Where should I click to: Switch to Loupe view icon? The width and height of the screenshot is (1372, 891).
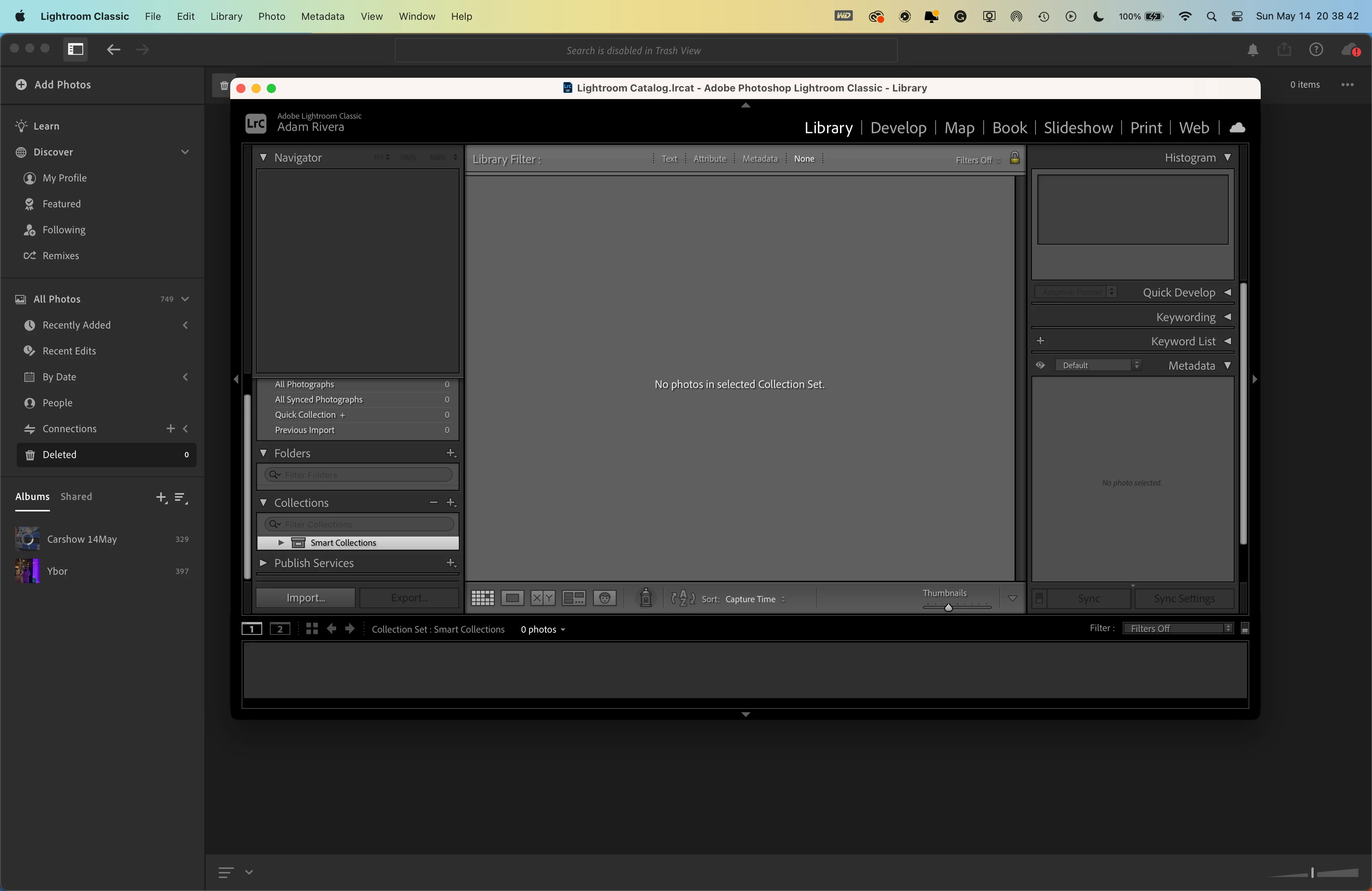pos(512,598)
